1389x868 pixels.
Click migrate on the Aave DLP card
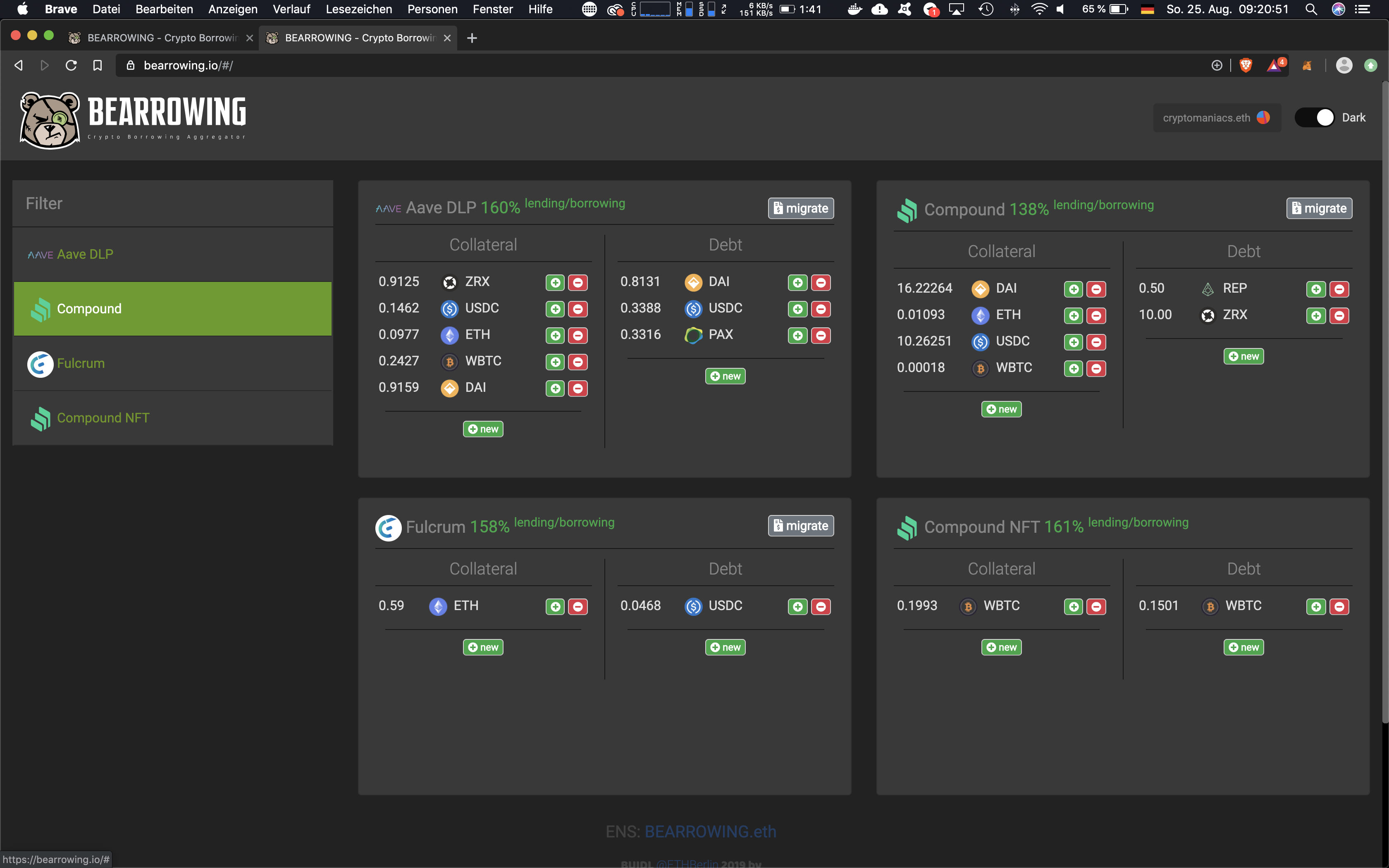801,208
